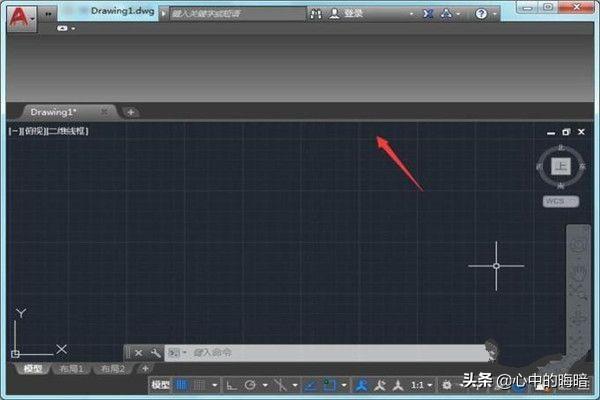Image resolution: width=600 pixels, height=400 pixels.
Task: Close the command line with X icon
Action: point(138,353)
